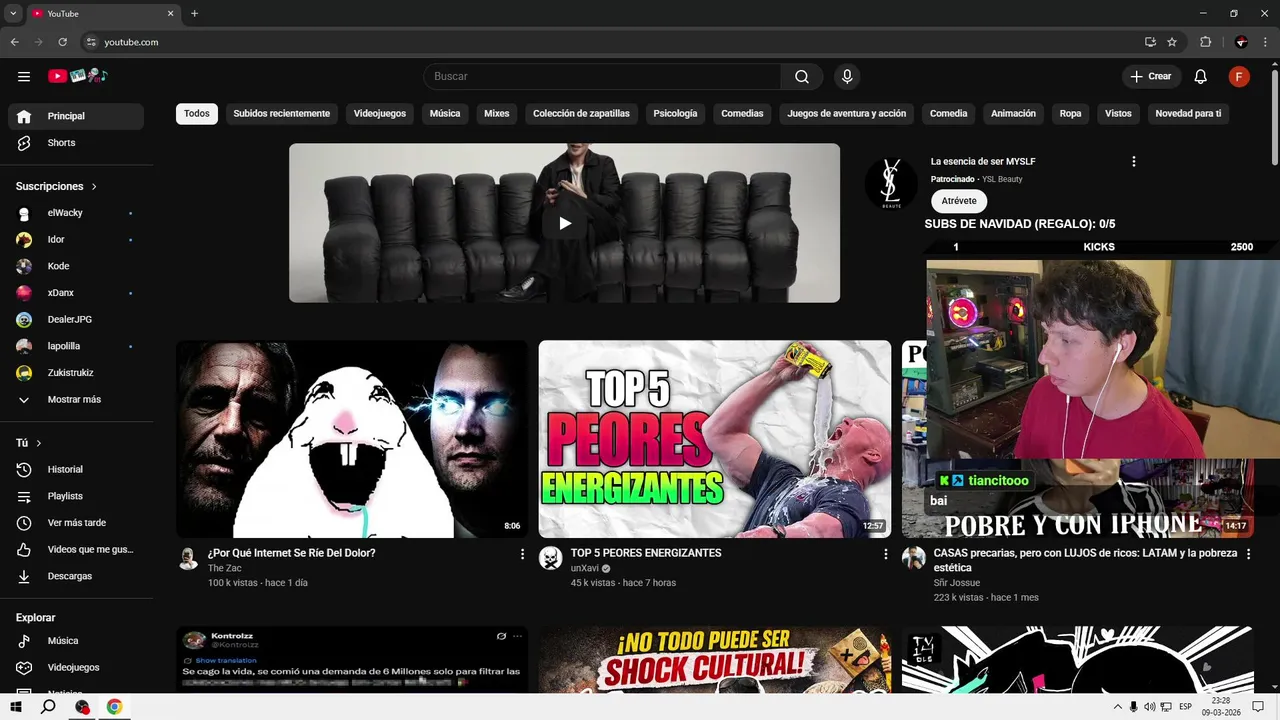Show hidden system tray icons
The width and height of the screenshot is (1280, 720).
pyautogui.click(x=1118, y=707)
